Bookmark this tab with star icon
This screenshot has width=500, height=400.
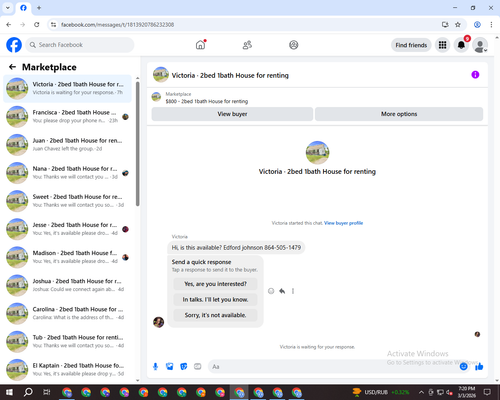(x=458, y=25)
